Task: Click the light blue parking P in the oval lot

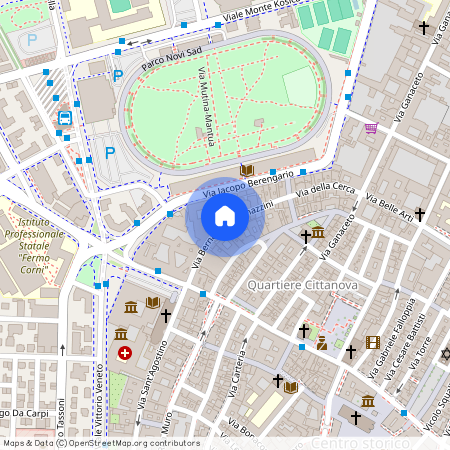Action: point(32,40)
